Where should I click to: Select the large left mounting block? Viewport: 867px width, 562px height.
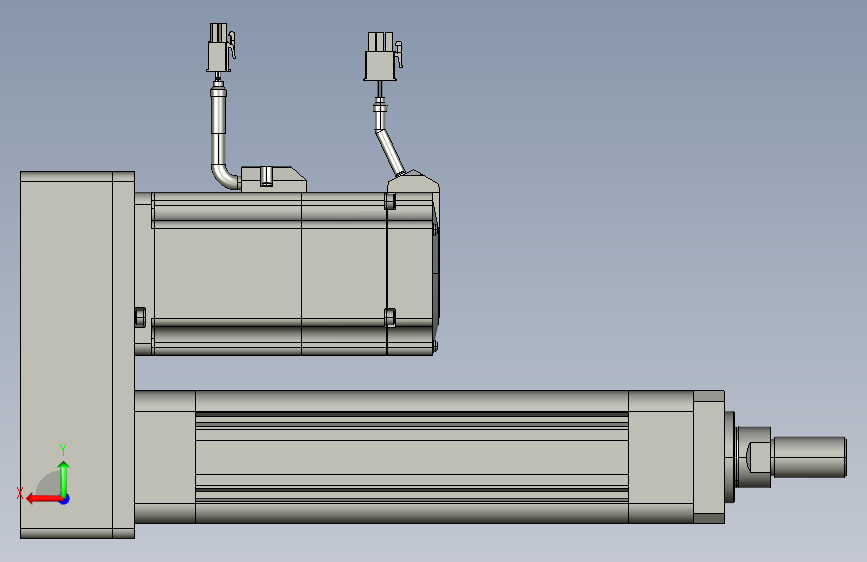coord(77,355)
